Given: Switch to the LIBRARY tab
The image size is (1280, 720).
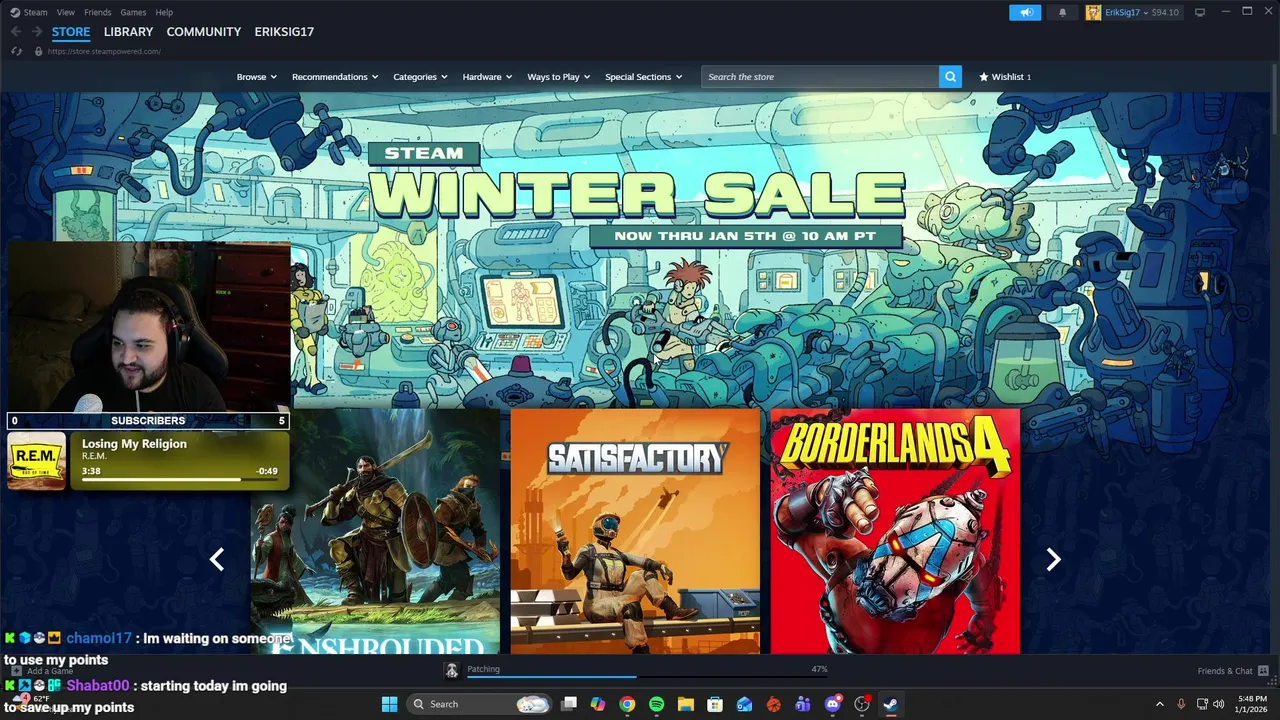Looking at the screenshot, I should 128,32.
